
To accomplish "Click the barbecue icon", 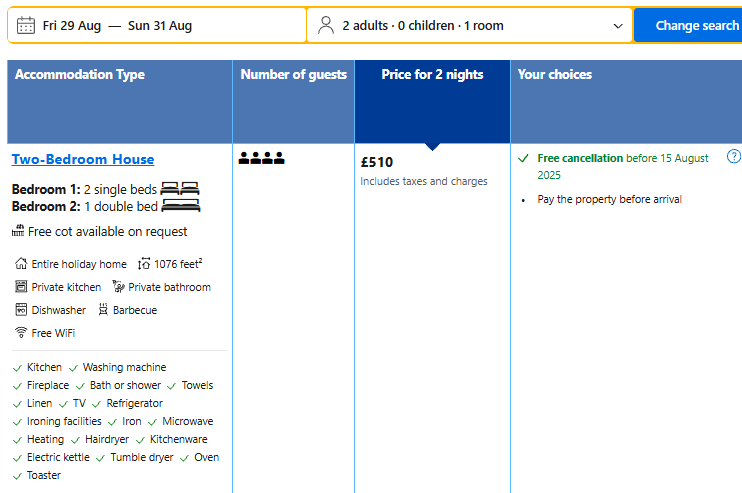I will point(103,310).
